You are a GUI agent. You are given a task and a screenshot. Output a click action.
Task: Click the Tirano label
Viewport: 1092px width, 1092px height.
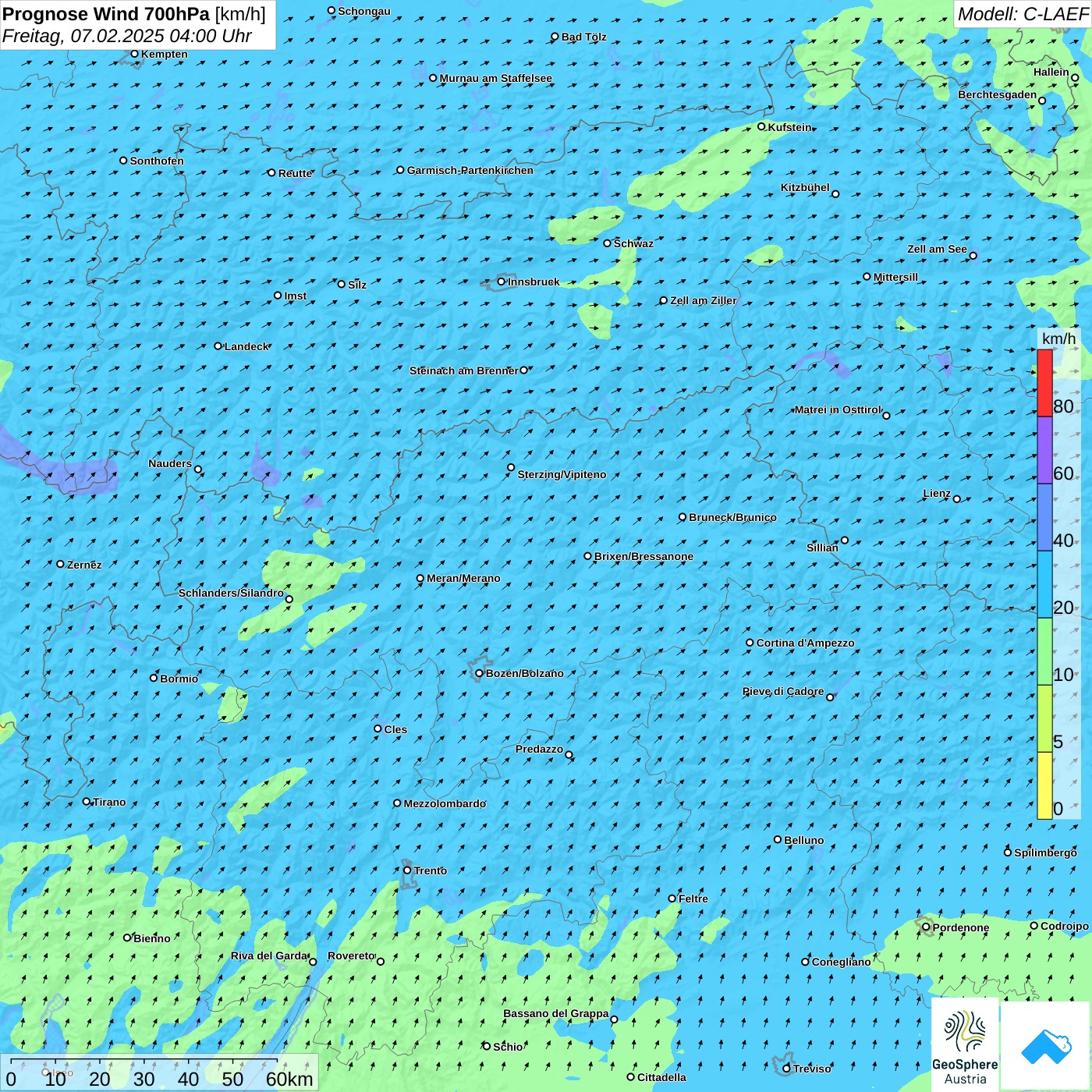(109, 802)
